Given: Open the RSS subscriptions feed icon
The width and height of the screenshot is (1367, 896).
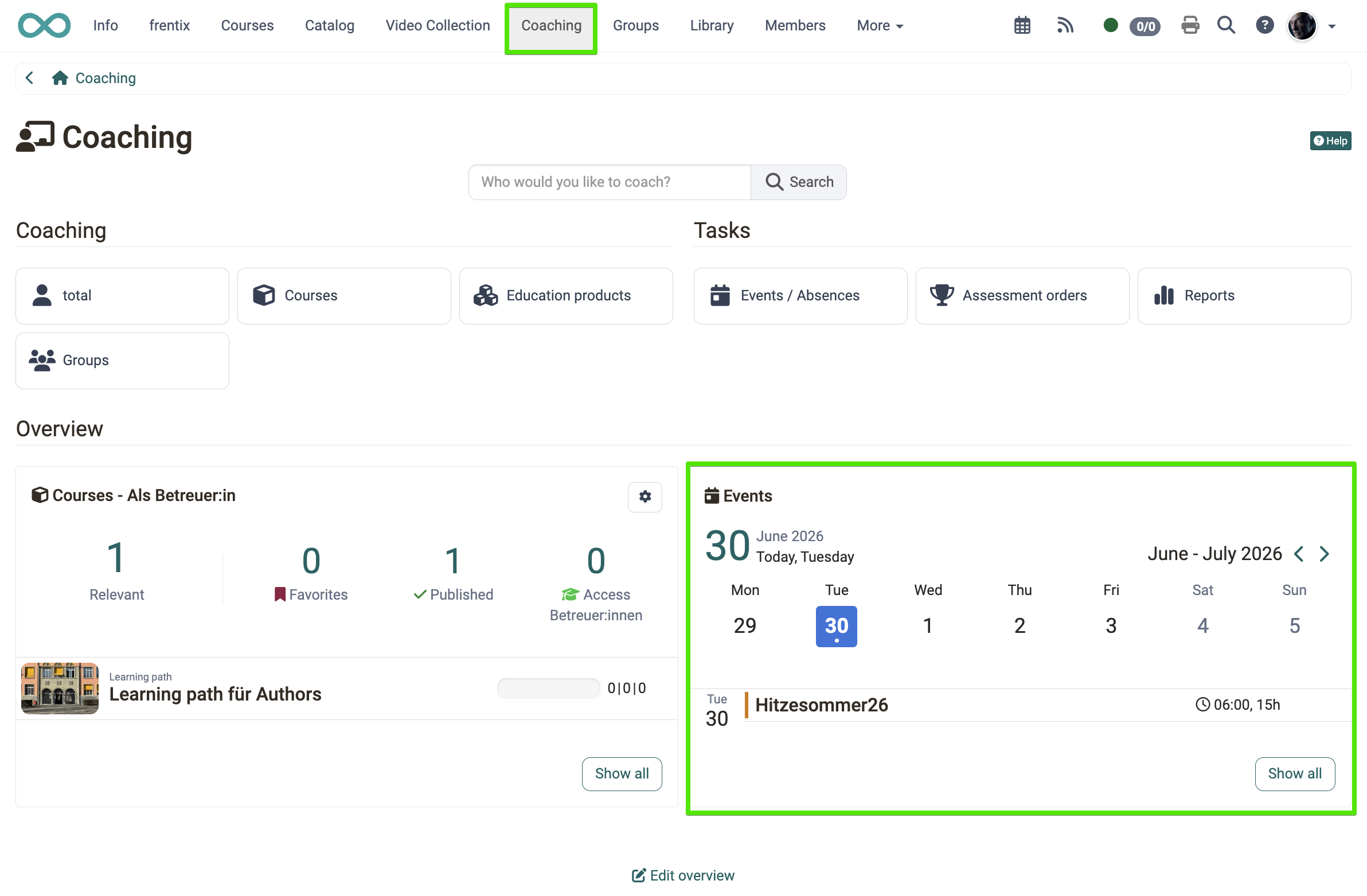Looking at the screenshot, I should click(1065, 26).
